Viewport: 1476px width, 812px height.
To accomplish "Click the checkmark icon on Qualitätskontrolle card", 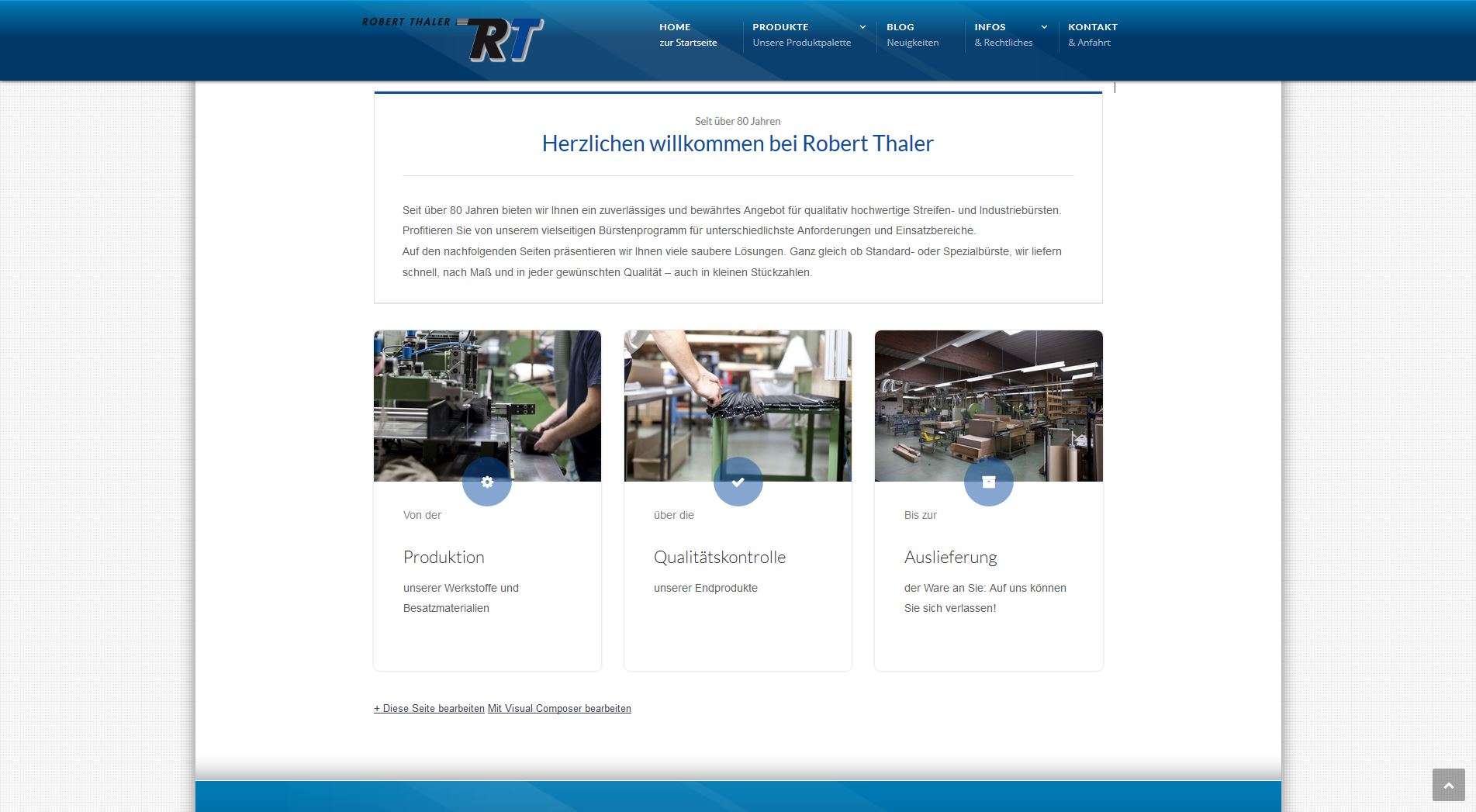I will [x=738, y=482].
